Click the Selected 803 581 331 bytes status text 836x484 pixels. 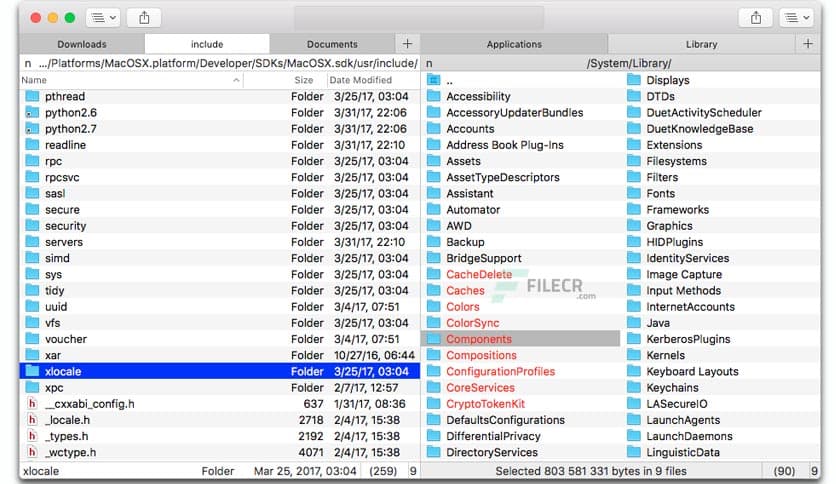point(591,471)
